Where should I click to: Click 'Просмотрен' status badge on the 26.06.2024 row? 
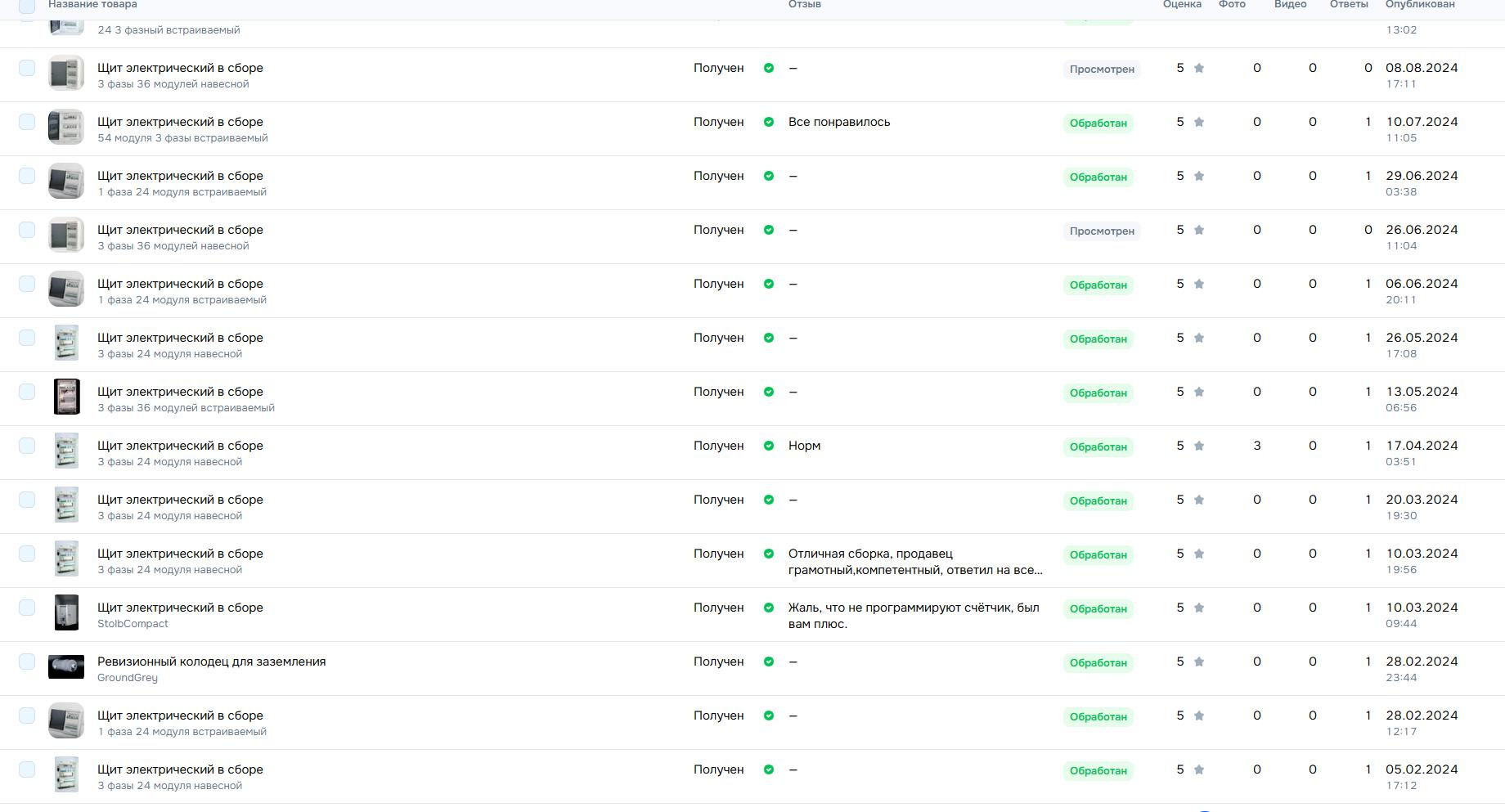(1101, 231)
